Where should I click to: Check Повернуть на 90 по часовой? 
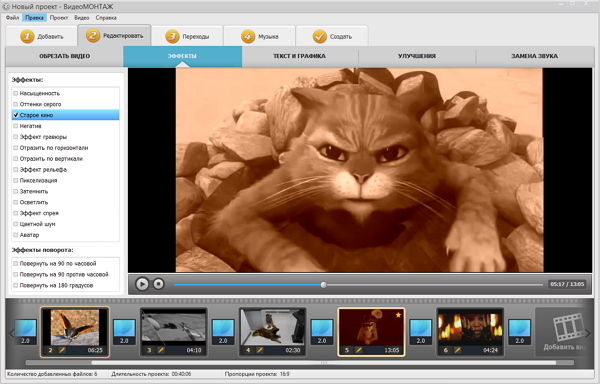(x=16, y=264)
